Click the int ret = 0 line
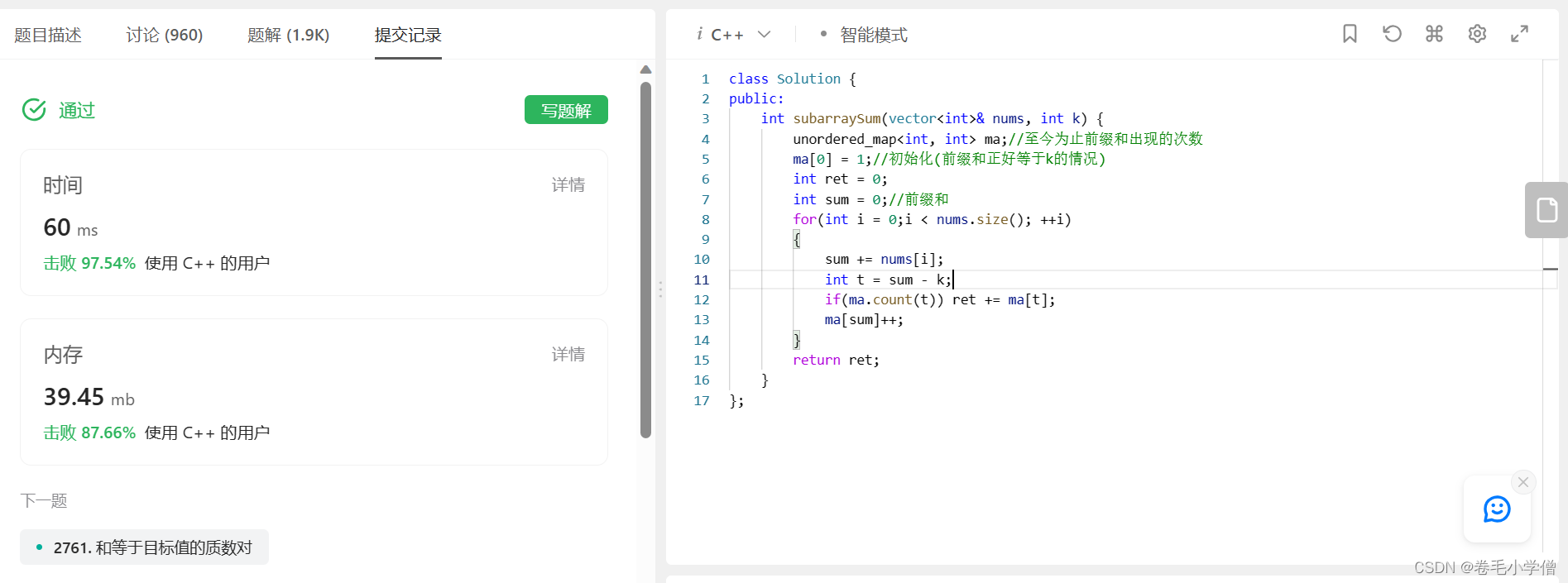This screenshot has height=583, width=1568. (840, 179)
